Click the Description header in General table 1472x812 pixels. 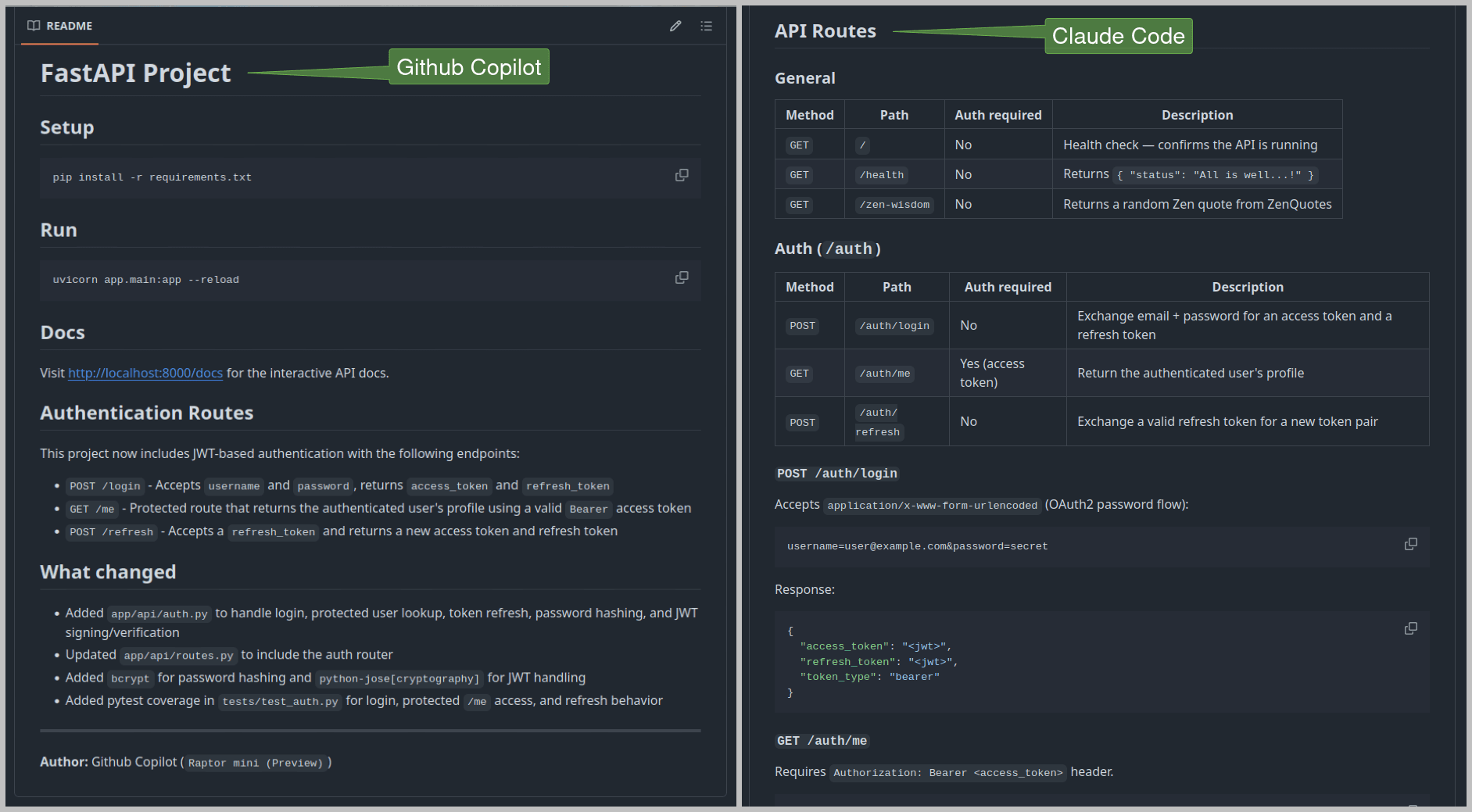pyautogui.click(x=1197, y=115)
